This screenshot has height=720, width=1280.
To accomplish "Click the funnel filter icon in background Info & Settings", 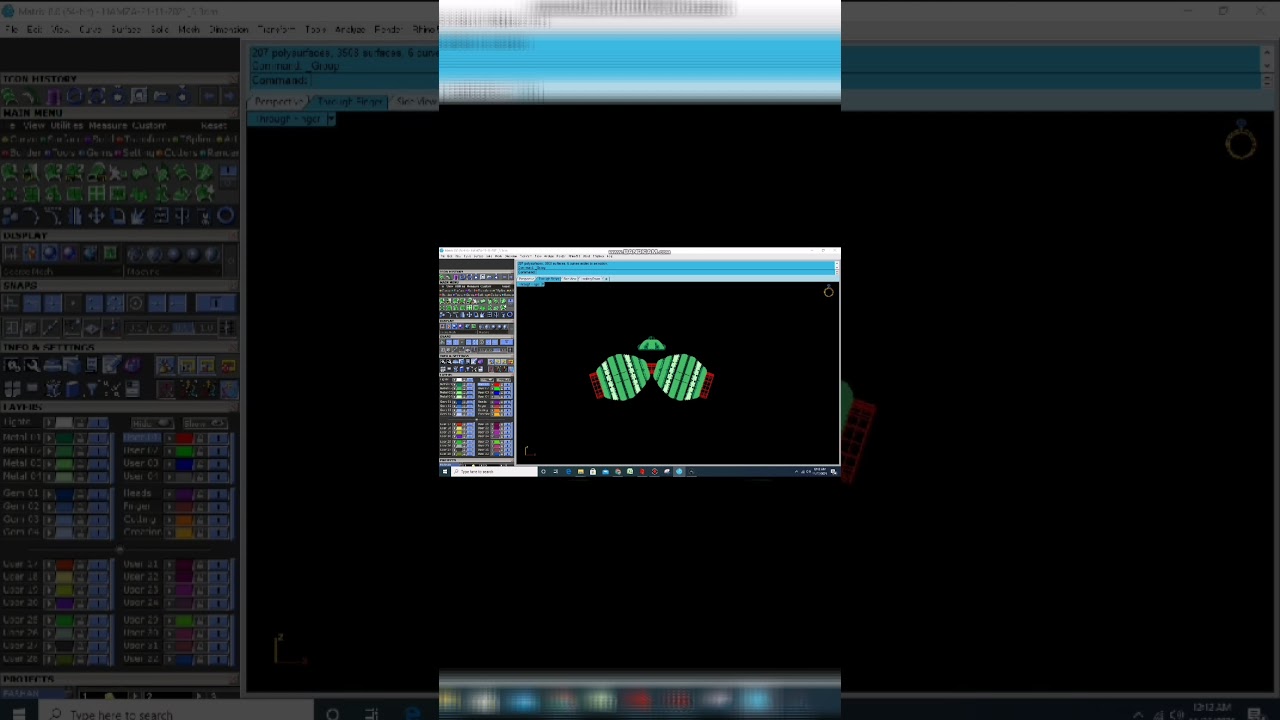I will (93, 389).
